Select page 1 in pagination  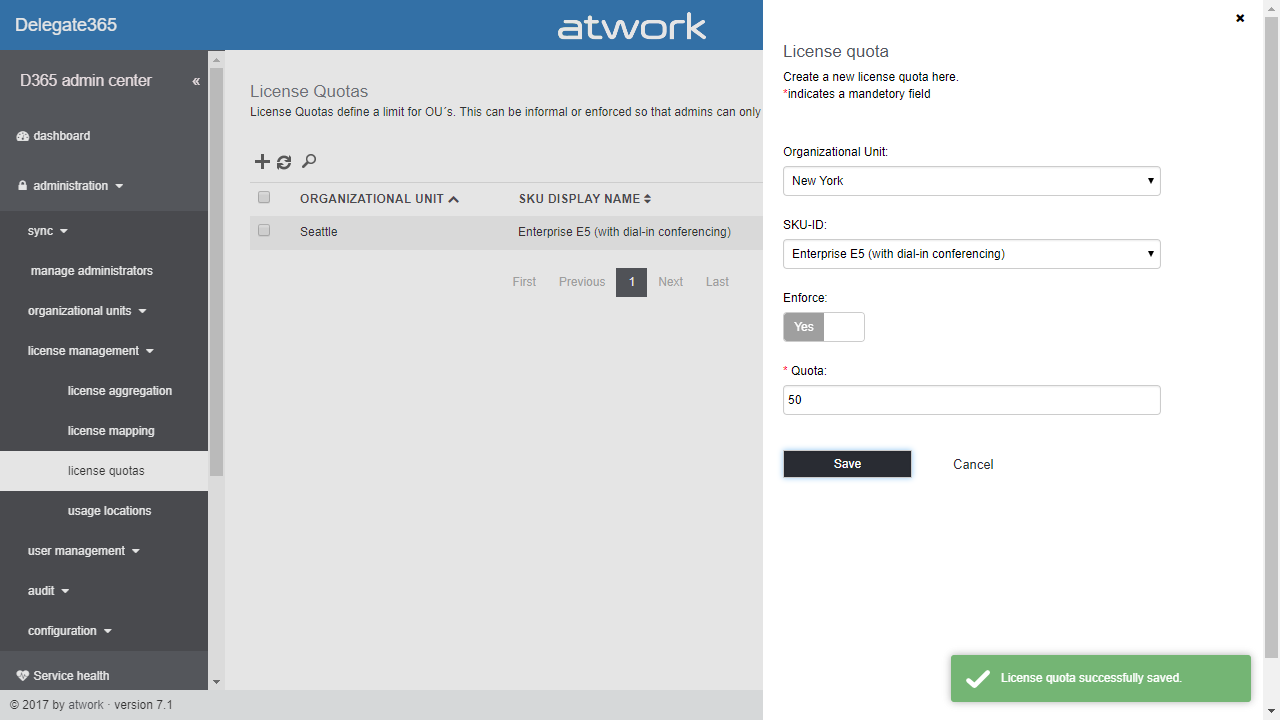click(631, 282)
